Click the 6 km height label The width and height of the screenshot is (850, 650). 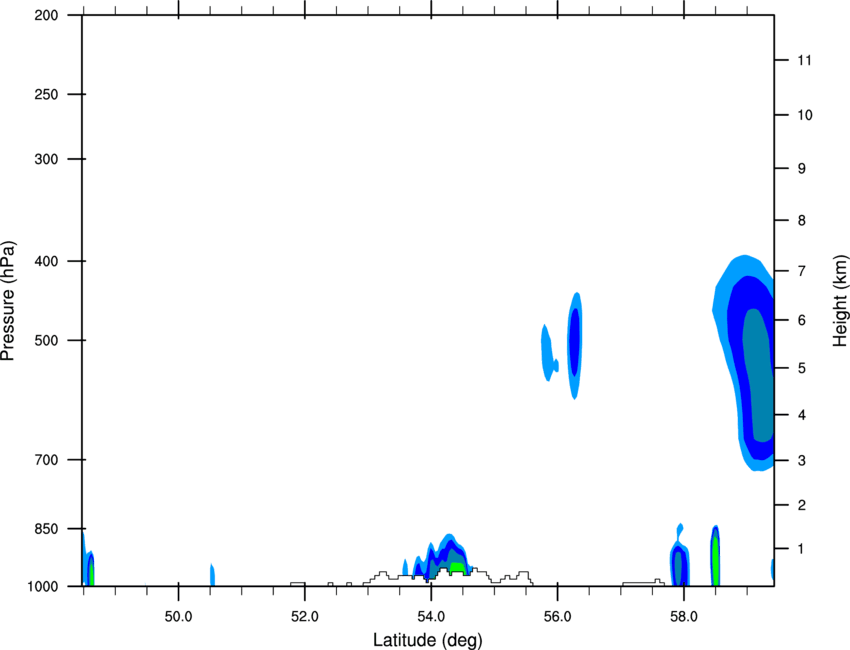802,320
